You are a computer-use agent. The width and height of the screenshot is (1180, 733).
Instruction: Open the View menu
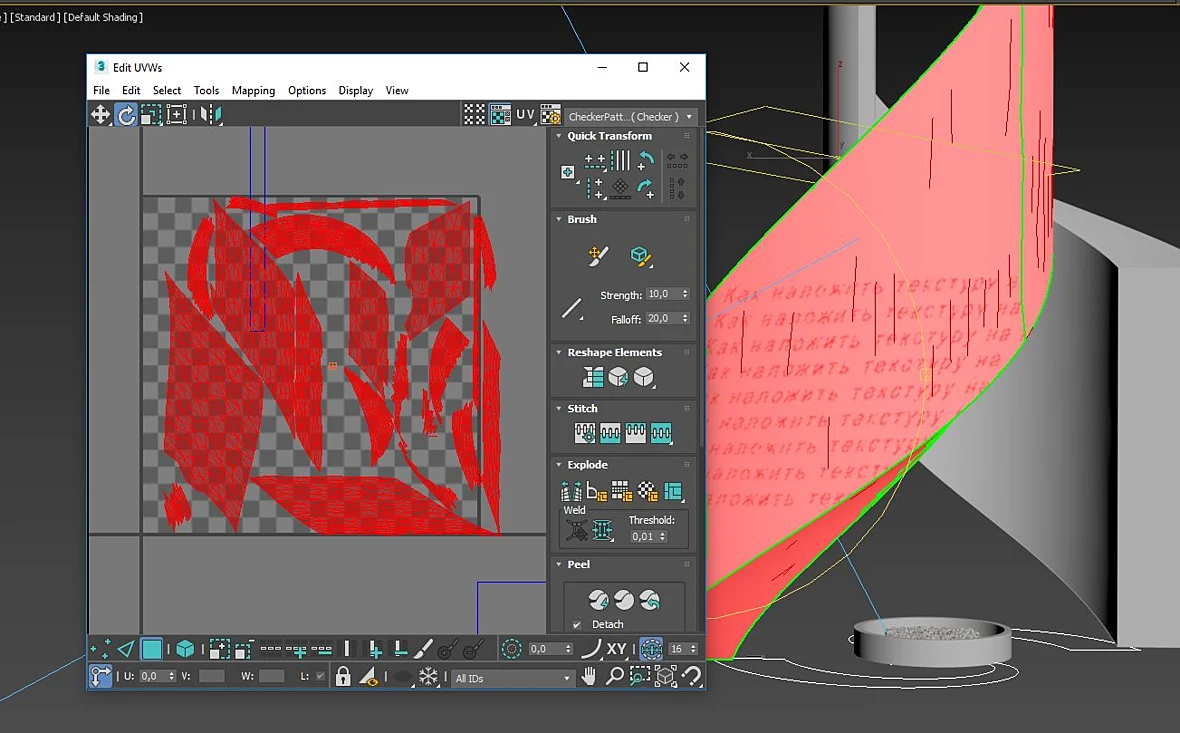click(x=397, y=90)
